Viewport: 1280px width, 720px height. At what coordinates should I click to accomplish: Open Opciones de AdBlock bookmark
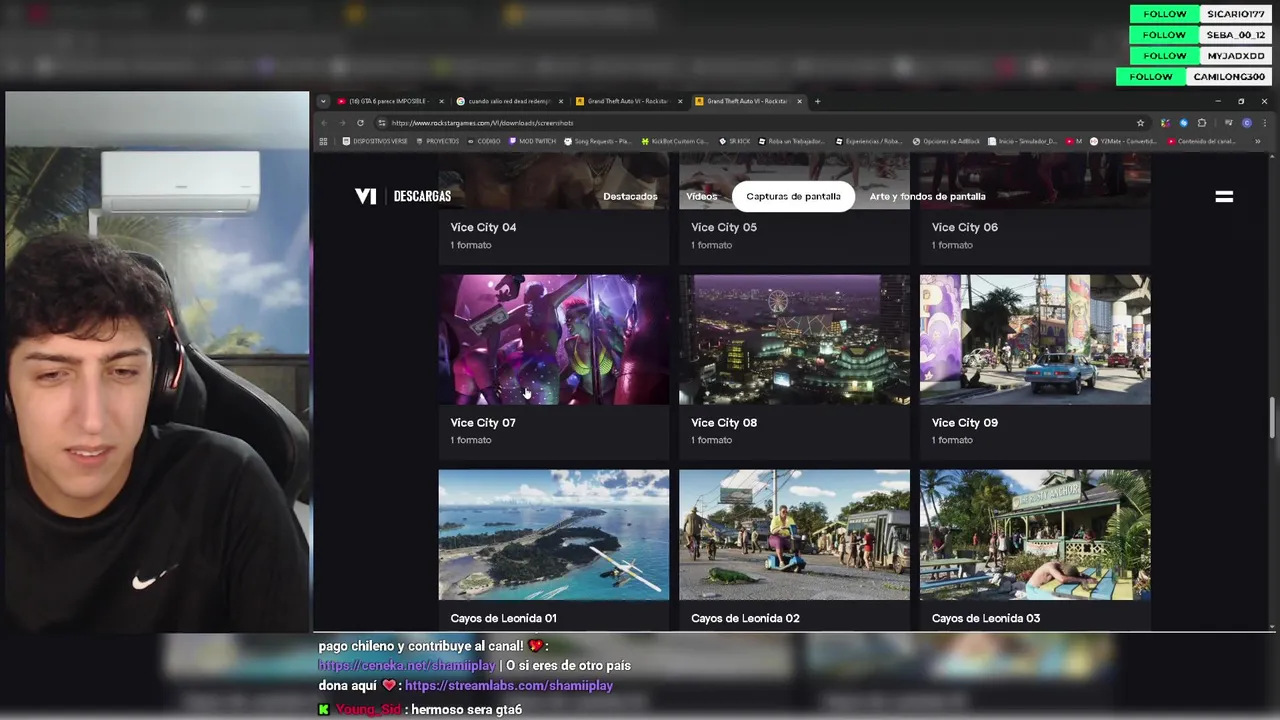click(946, 141)
